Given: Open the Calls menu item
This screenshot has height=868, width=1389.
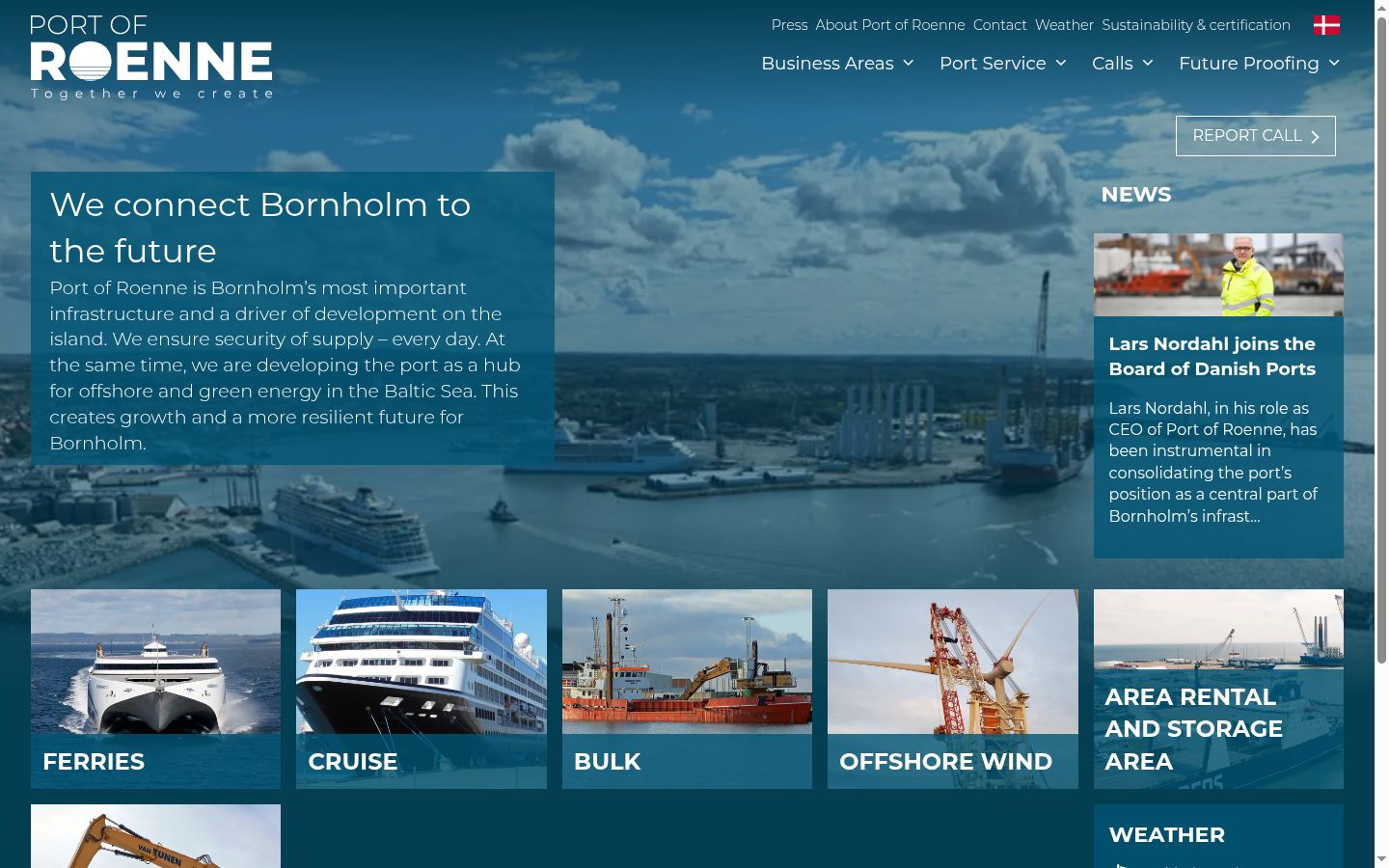Looking at the screenshot, I should pos(1112,63).
